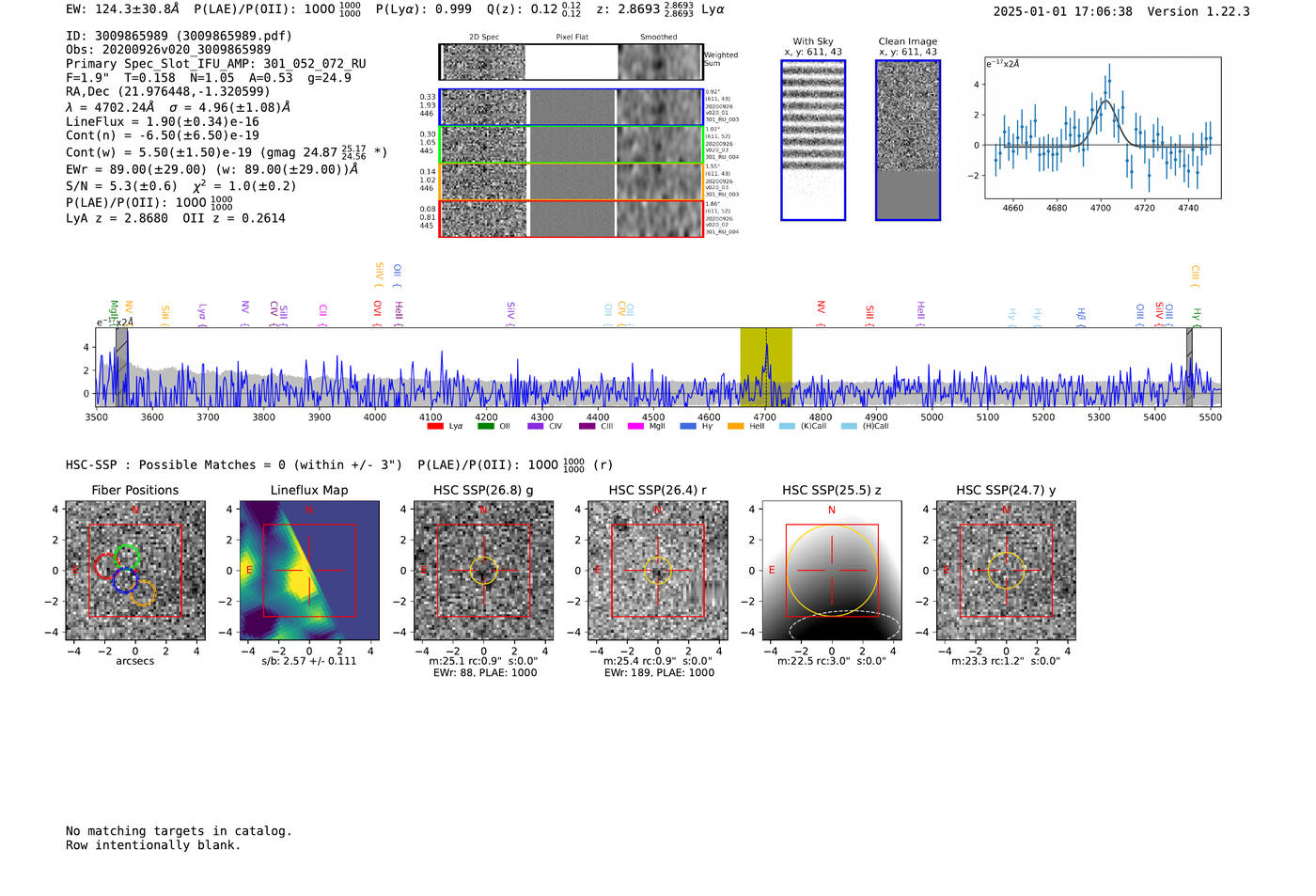Select the Clean Image panel
This screenshot has height=896, width=1316.
pyautogui.click(x=908, y=140)
